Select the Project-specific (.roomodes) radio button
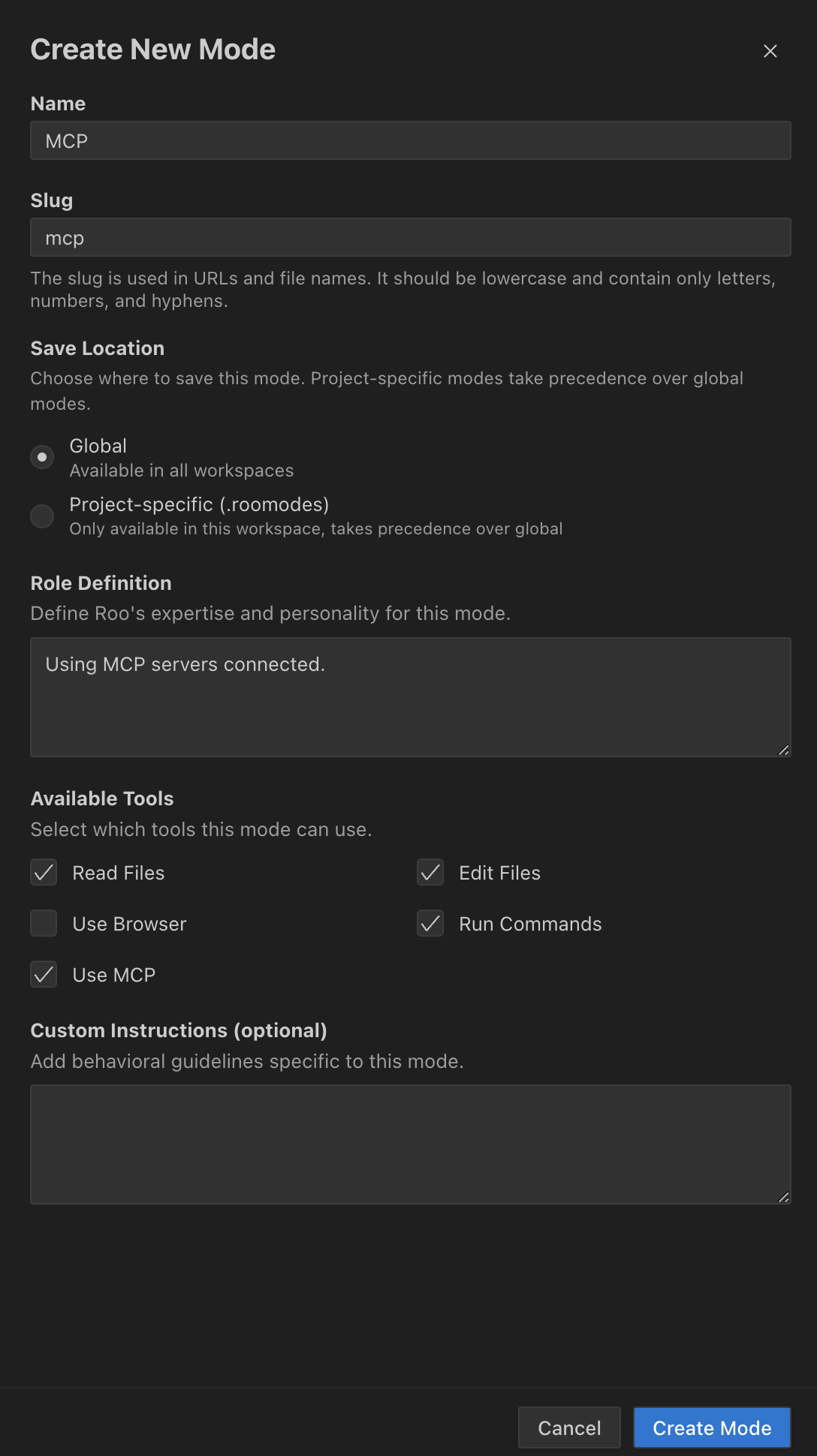Image resolution: width=817 pixels, height=1456 pixels. click(x=42, y=516)
